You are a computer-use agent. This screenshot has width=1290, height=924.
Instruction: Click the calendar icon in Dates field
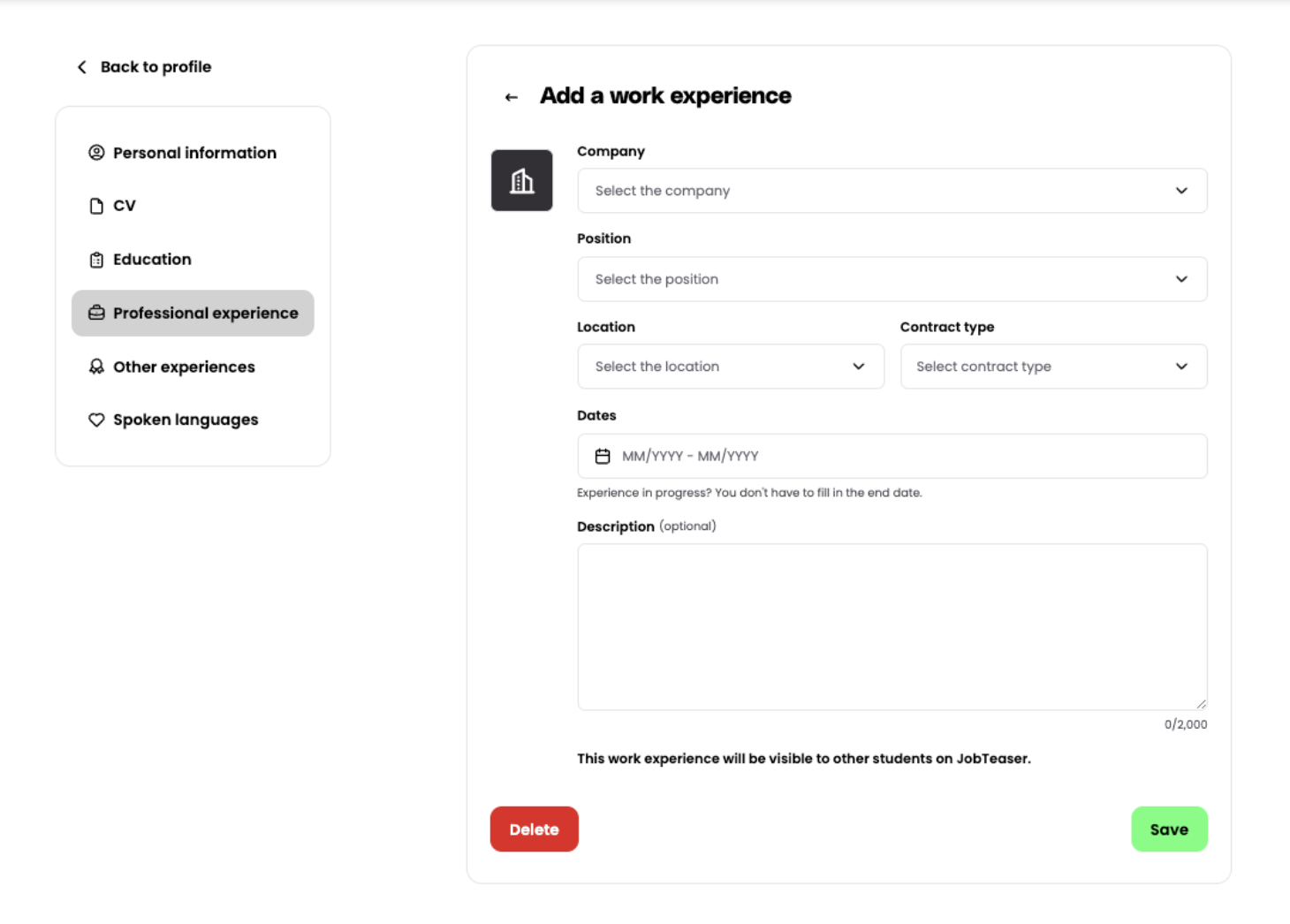coord(603,457)
